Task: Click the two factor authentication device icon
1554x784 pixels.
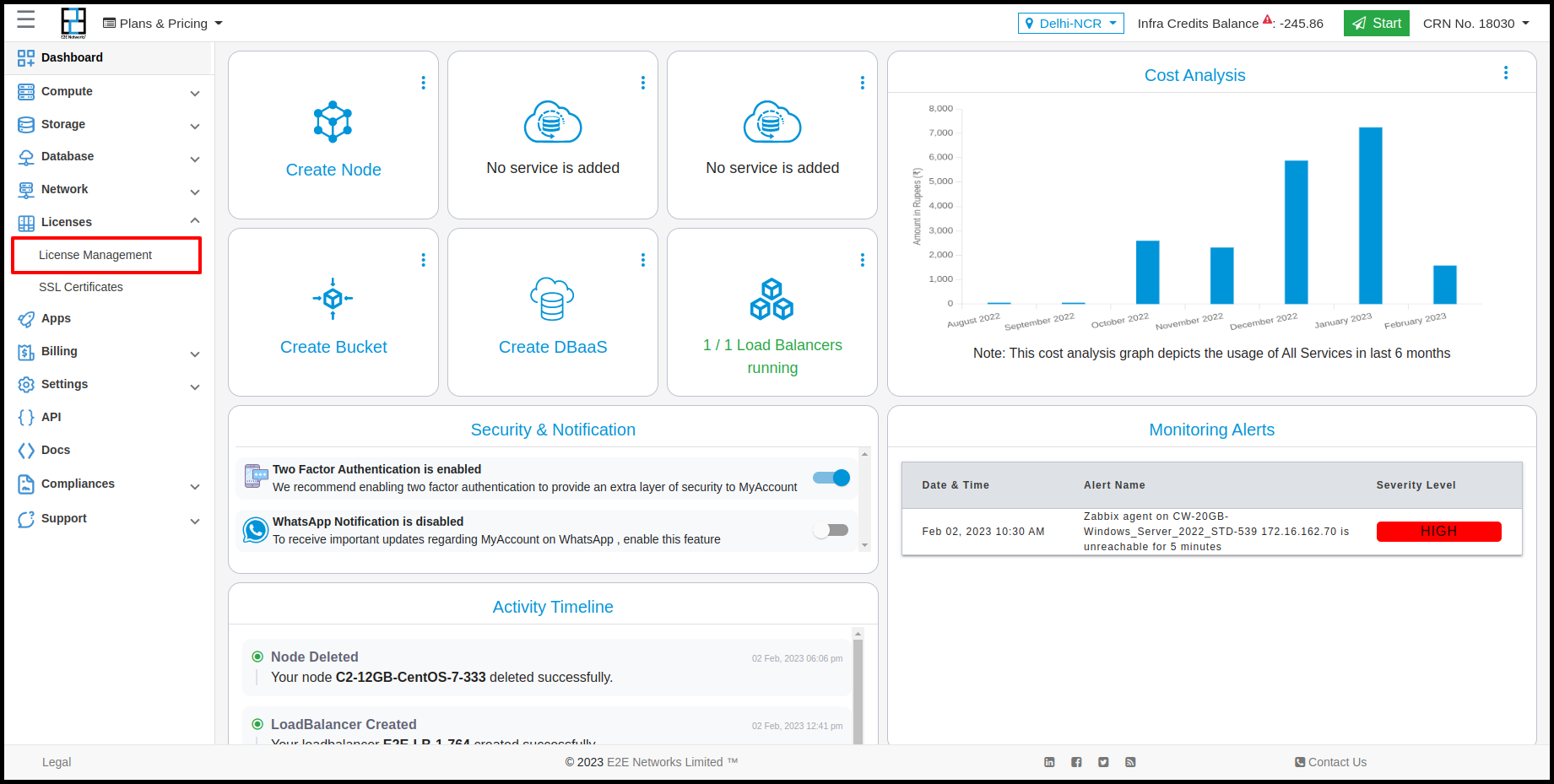Action: pyautogui.click(x=256, y=477)
